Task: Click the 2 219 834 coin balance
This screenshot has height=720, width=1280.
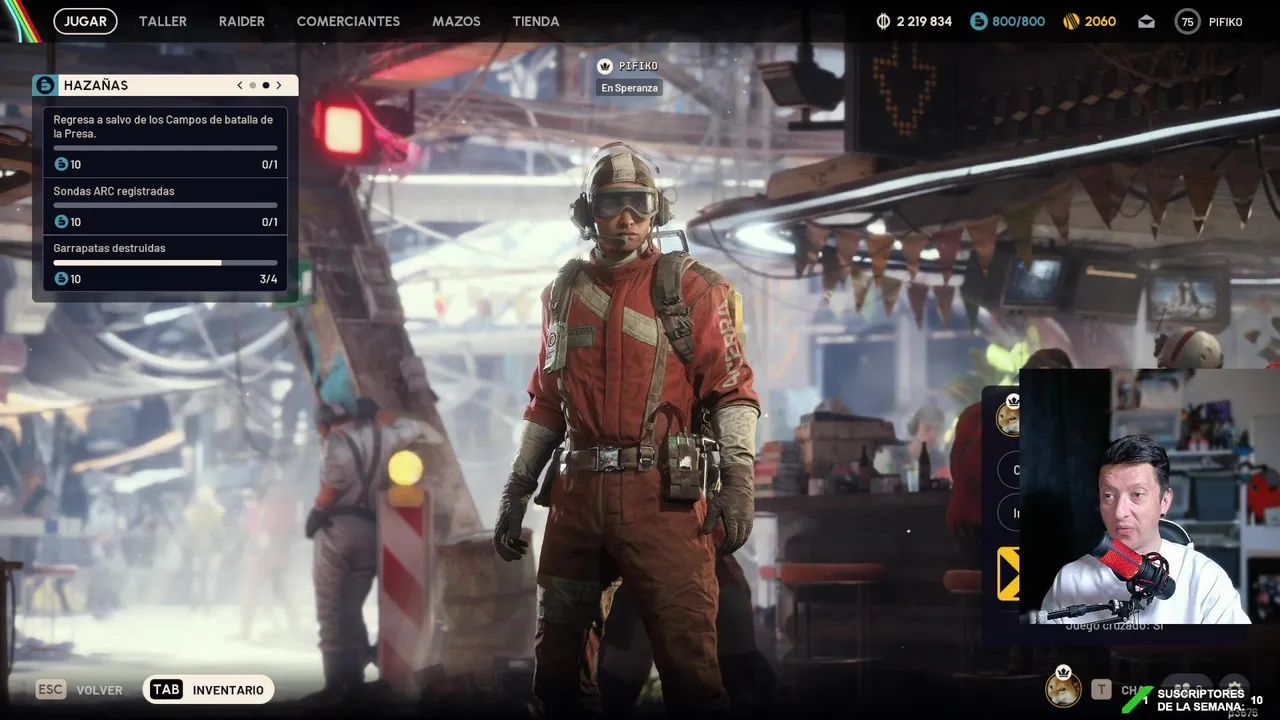Action: point(924,21)
